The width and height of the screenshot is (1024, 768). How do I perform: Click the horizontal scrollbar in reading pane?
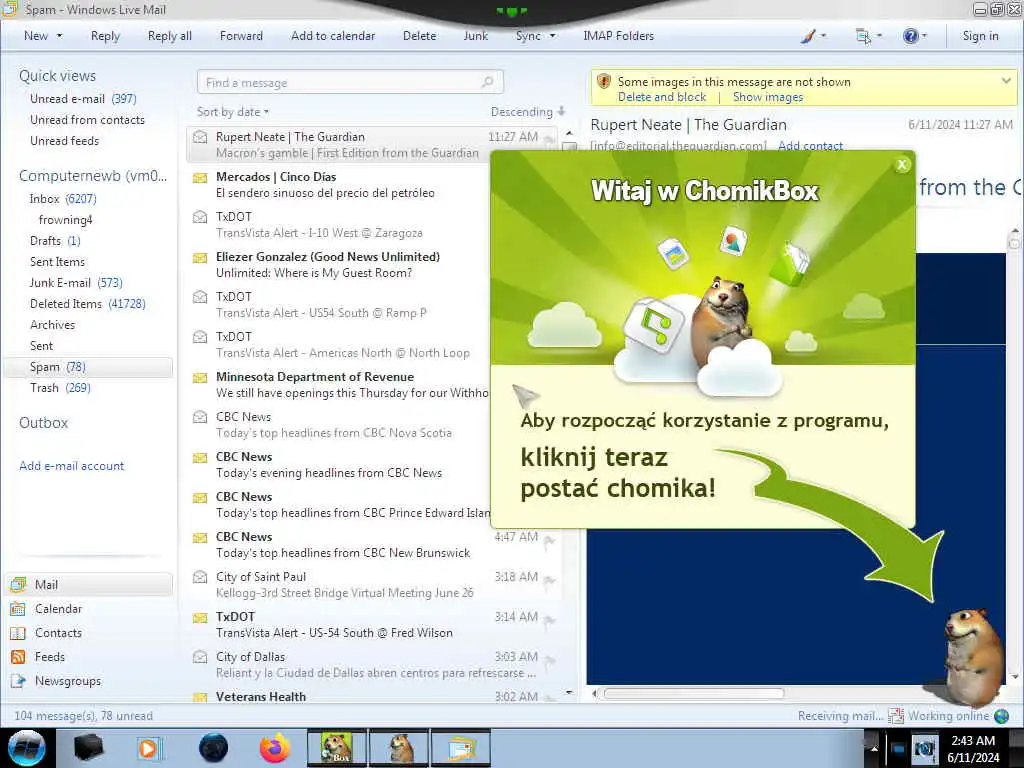coord(694,694)
